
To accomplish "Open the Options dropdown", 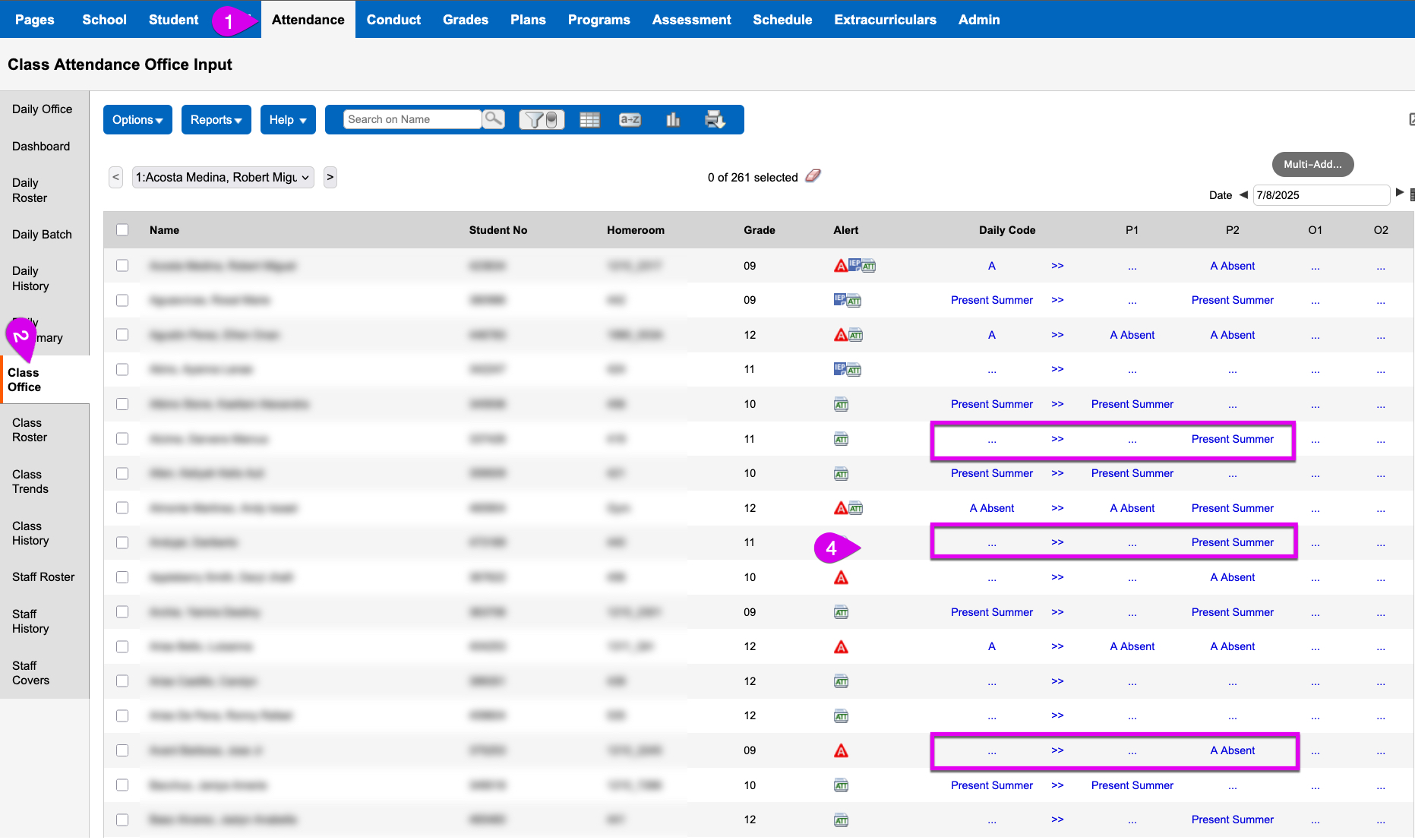I will (x=137, y=119).
